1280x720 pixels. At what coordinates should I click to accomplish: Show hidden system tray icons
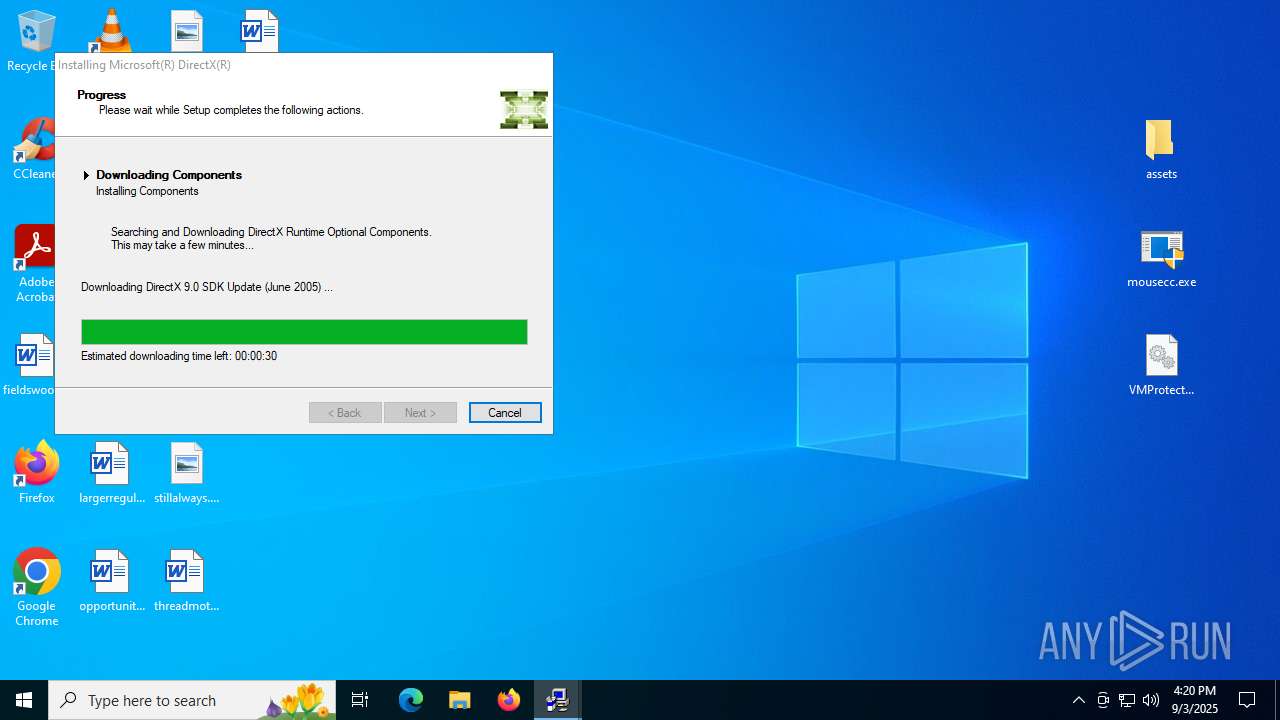pos(1079,700)
